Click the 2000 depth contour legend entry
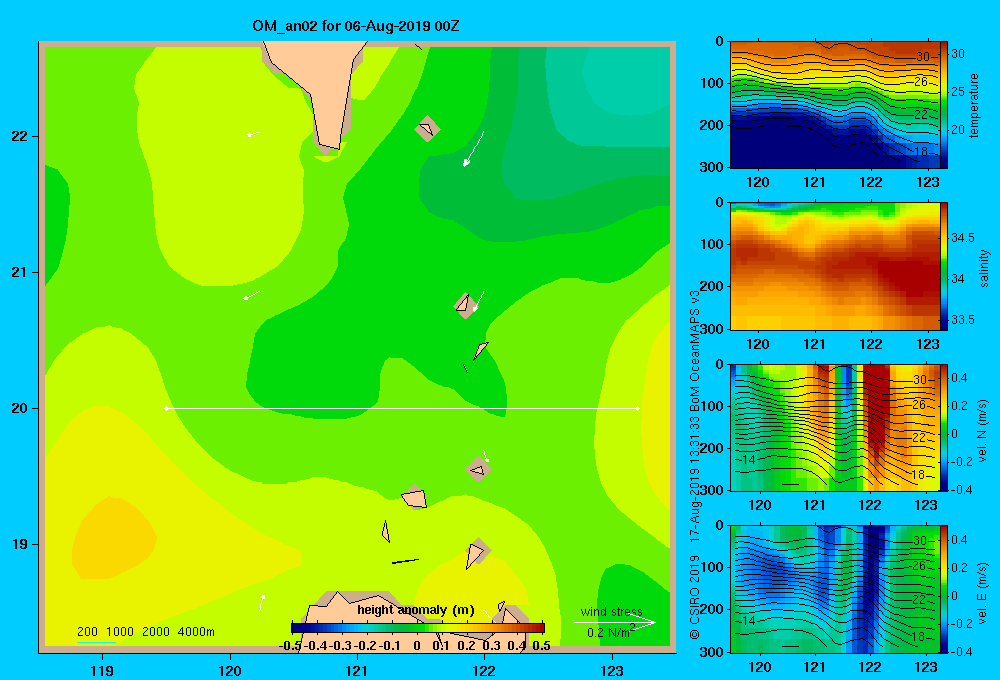 [156, 632]
